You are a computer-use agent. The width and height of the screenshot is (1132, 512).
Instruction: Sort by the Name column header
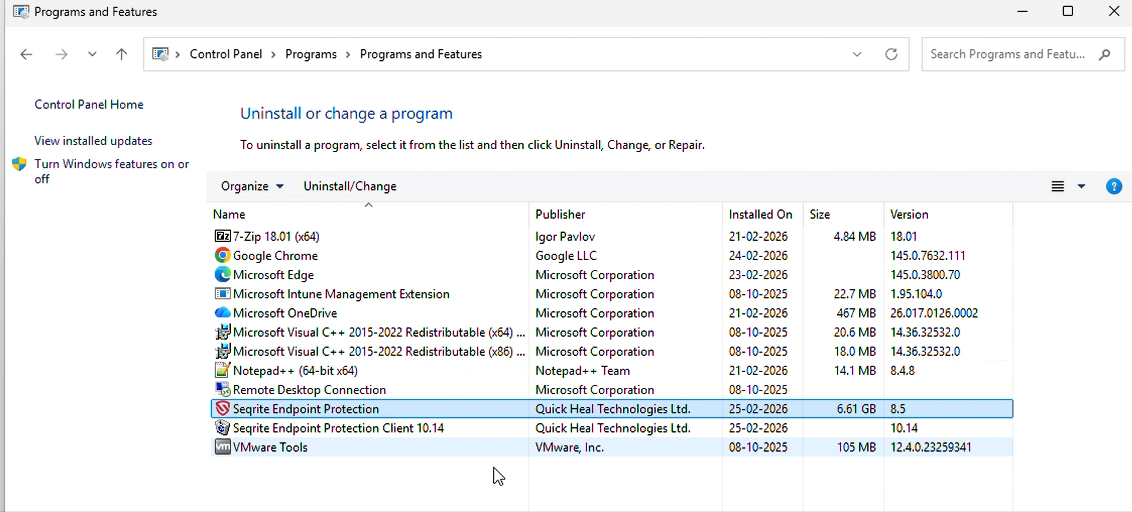(x=370, y=214)
